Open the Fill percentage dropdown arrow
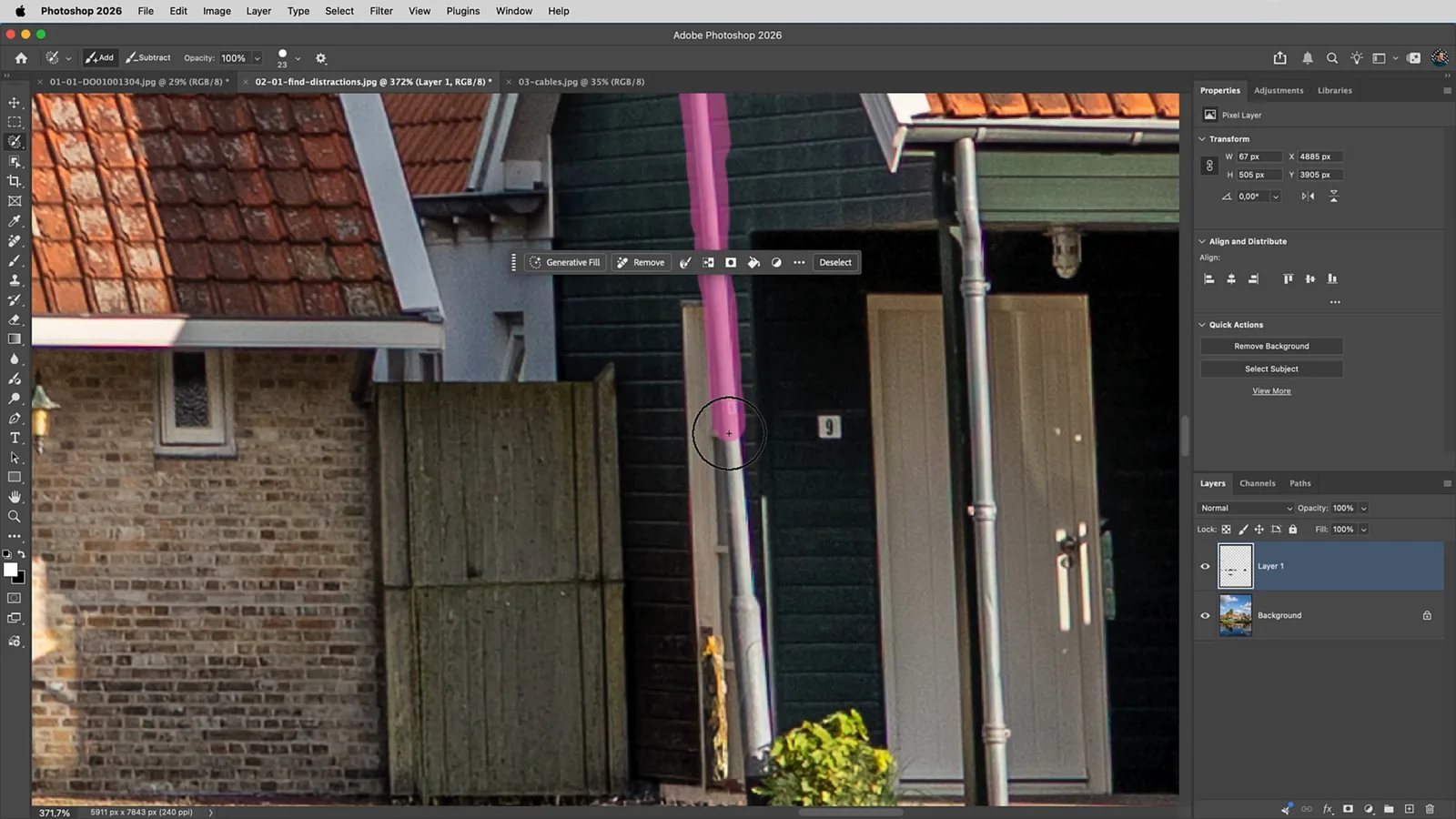1456x819 pixels. [x=1363, y=530]
